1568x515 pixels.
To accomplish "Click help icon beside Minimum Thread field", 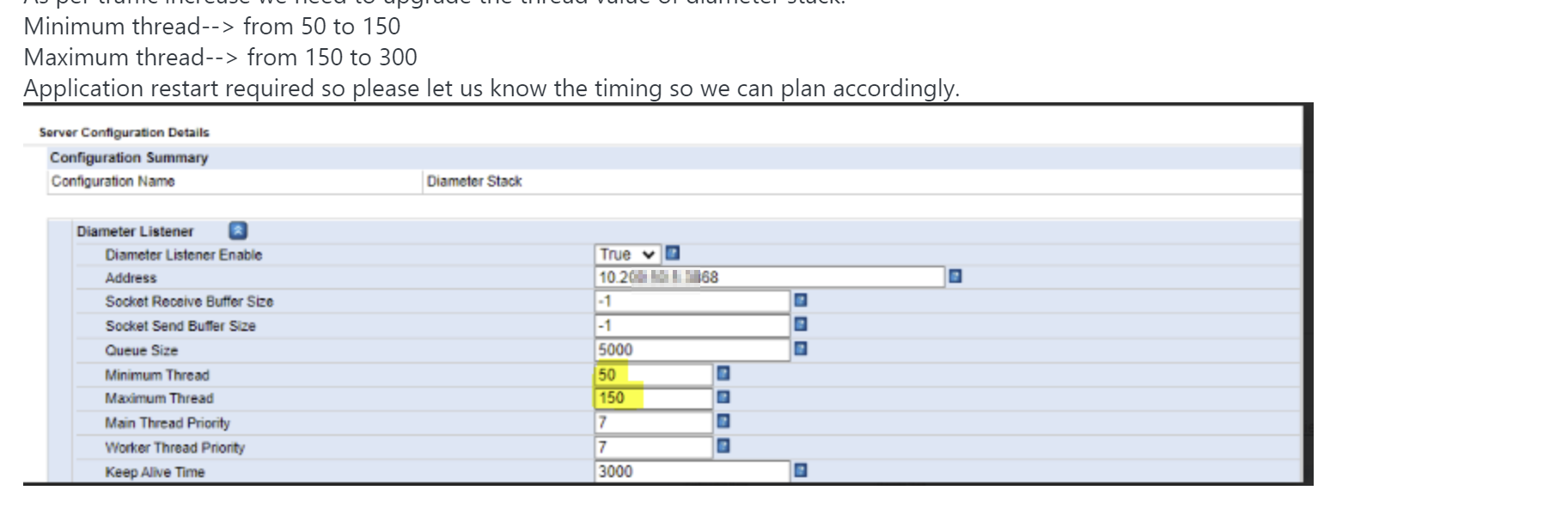I will (723, 374).
